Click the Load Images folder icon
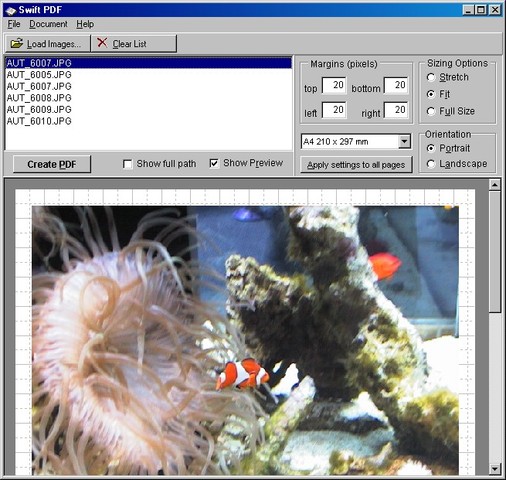 click(17, 43)
